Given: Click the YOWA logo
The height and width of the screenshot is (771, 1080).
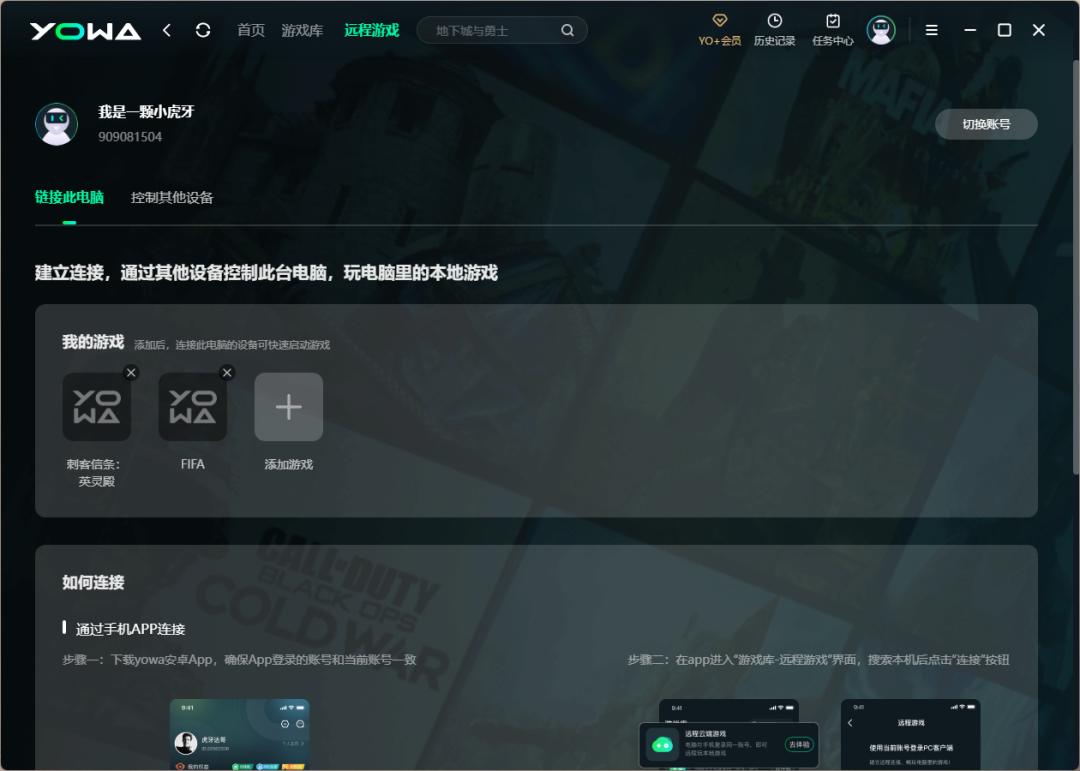Looking at the screenshot, I should click(x=85, y=30).
